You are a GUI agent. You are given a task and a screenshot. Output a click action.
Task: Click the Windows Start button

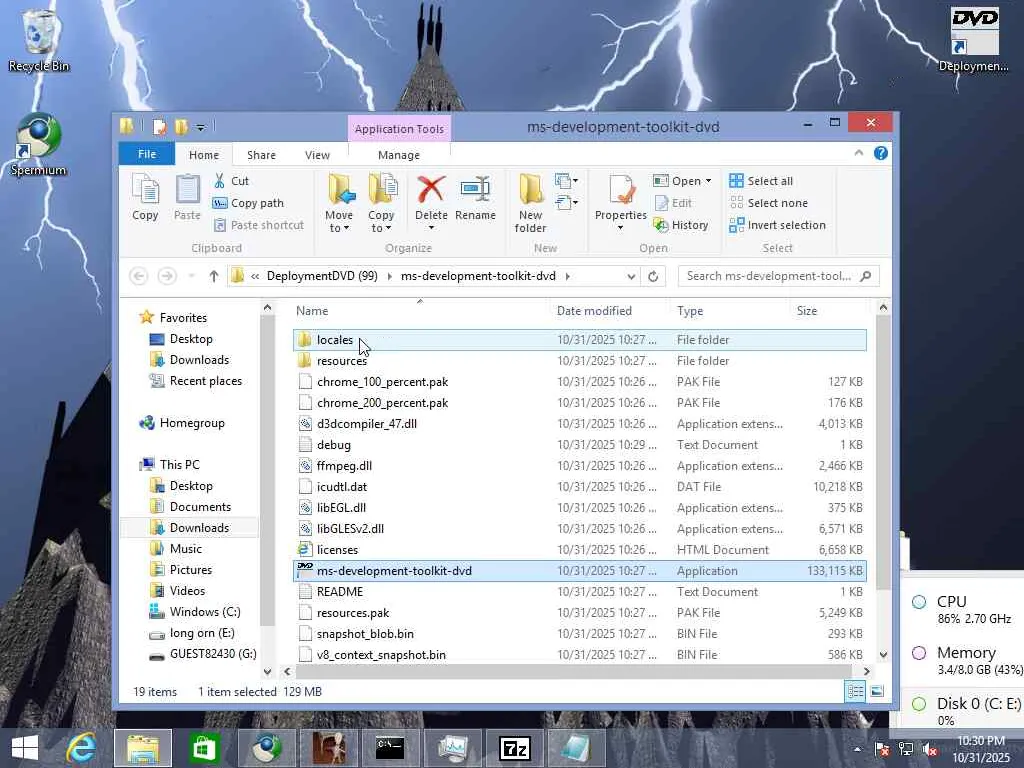coord(25,748)
